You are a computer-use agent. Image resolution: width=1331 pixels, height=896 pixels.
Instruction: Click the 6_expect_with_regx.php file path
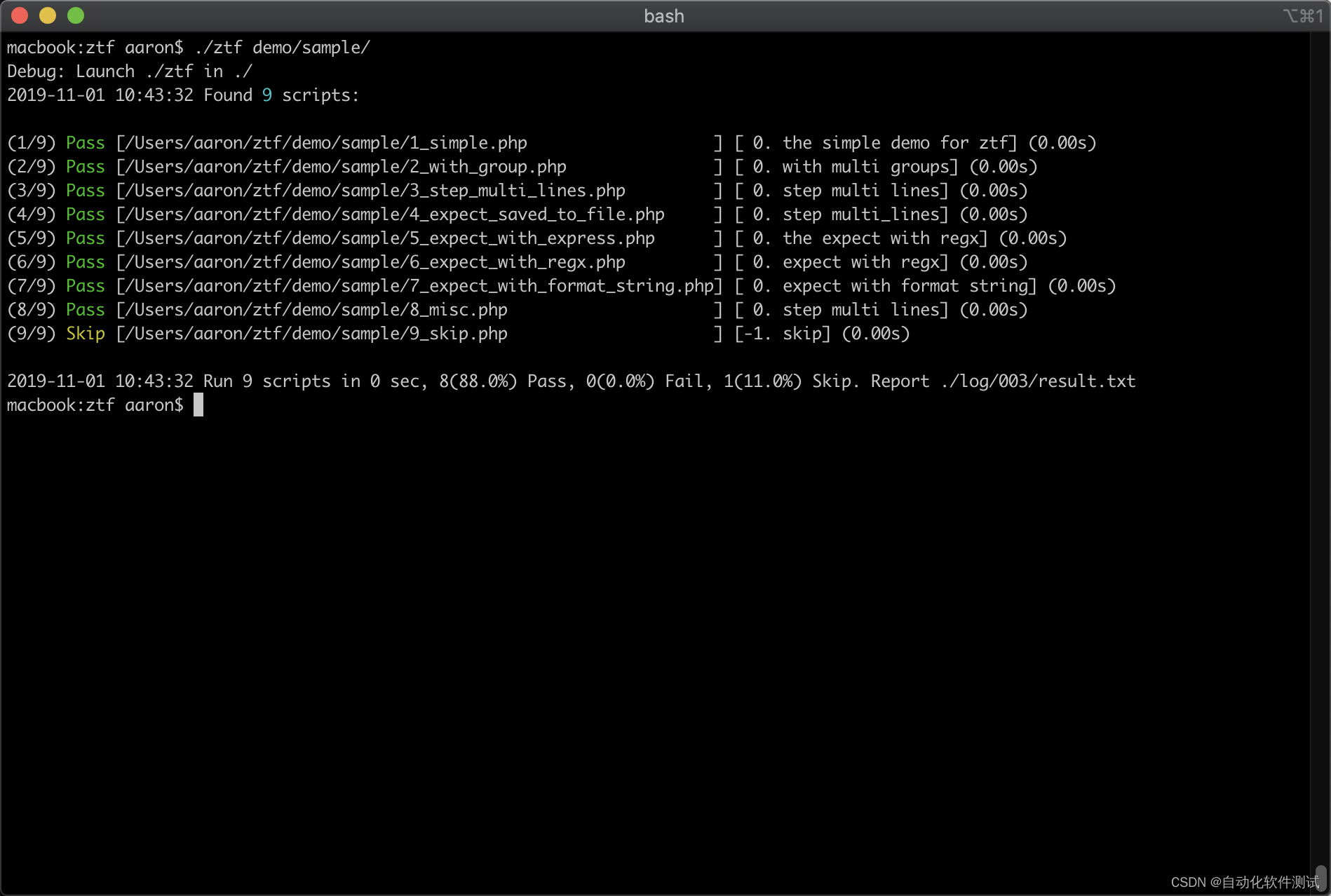[x=375, y=262]
